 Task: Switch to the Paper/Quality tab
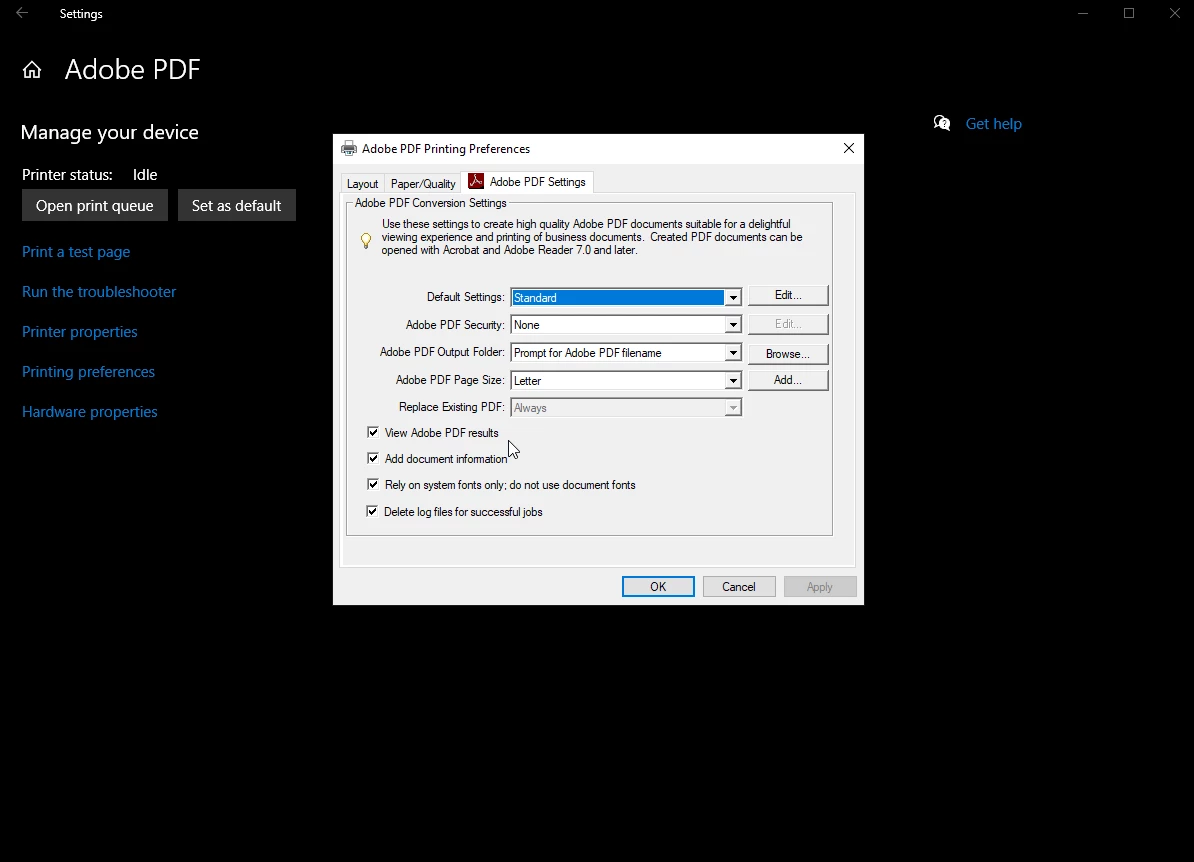tap(423, 184)
